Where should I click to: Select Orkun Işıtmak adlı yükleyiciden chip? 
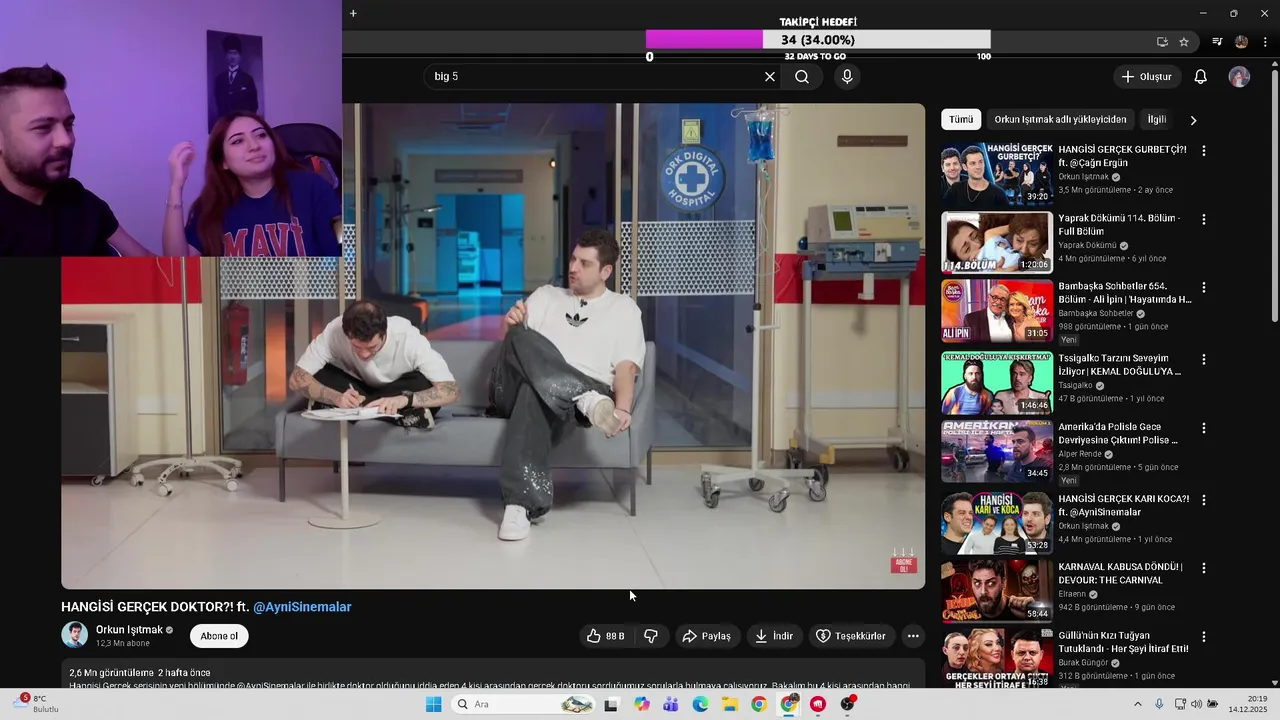(x=1060, y=119)
